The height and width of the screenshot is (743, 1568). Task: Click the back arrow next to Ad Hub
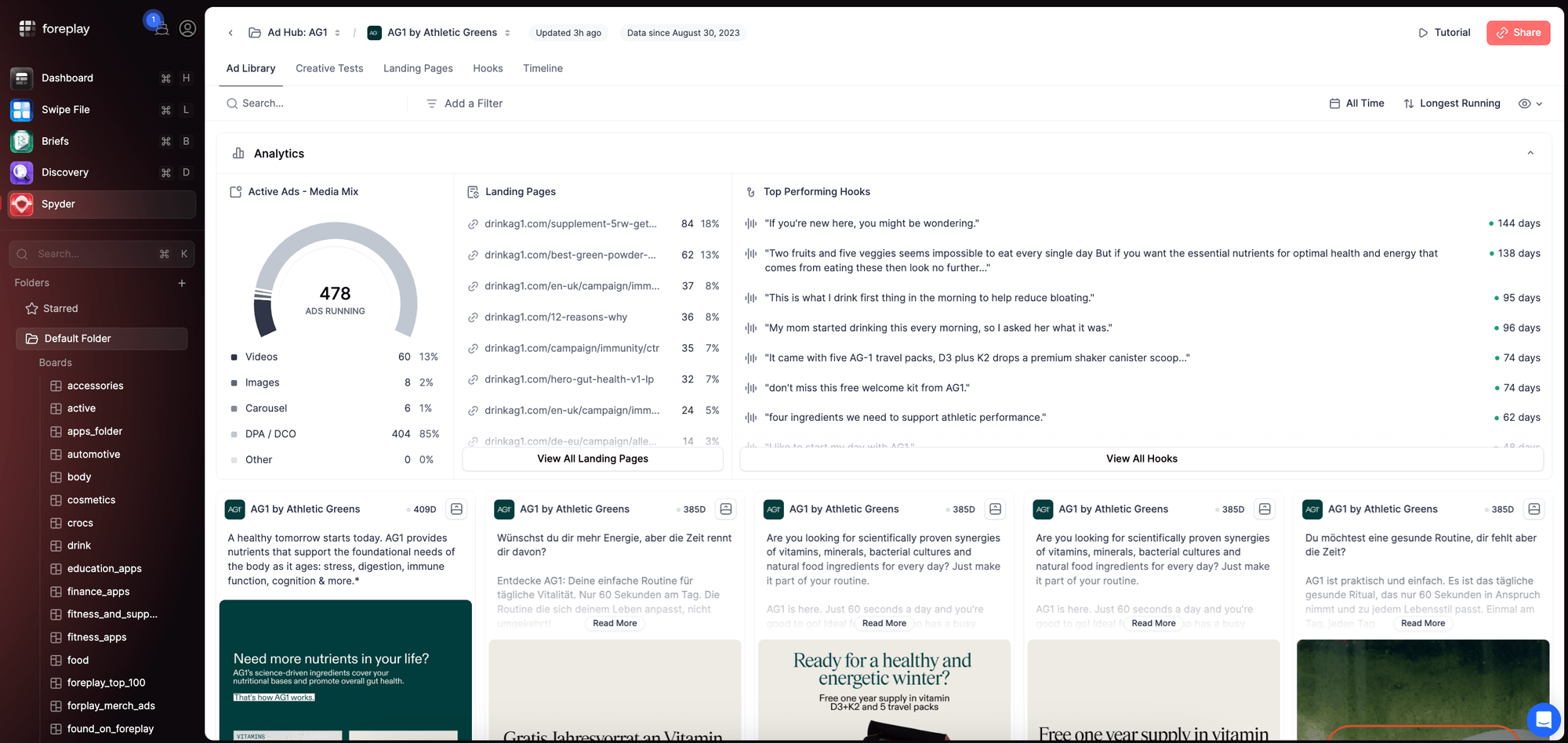[x=230, y=33]
